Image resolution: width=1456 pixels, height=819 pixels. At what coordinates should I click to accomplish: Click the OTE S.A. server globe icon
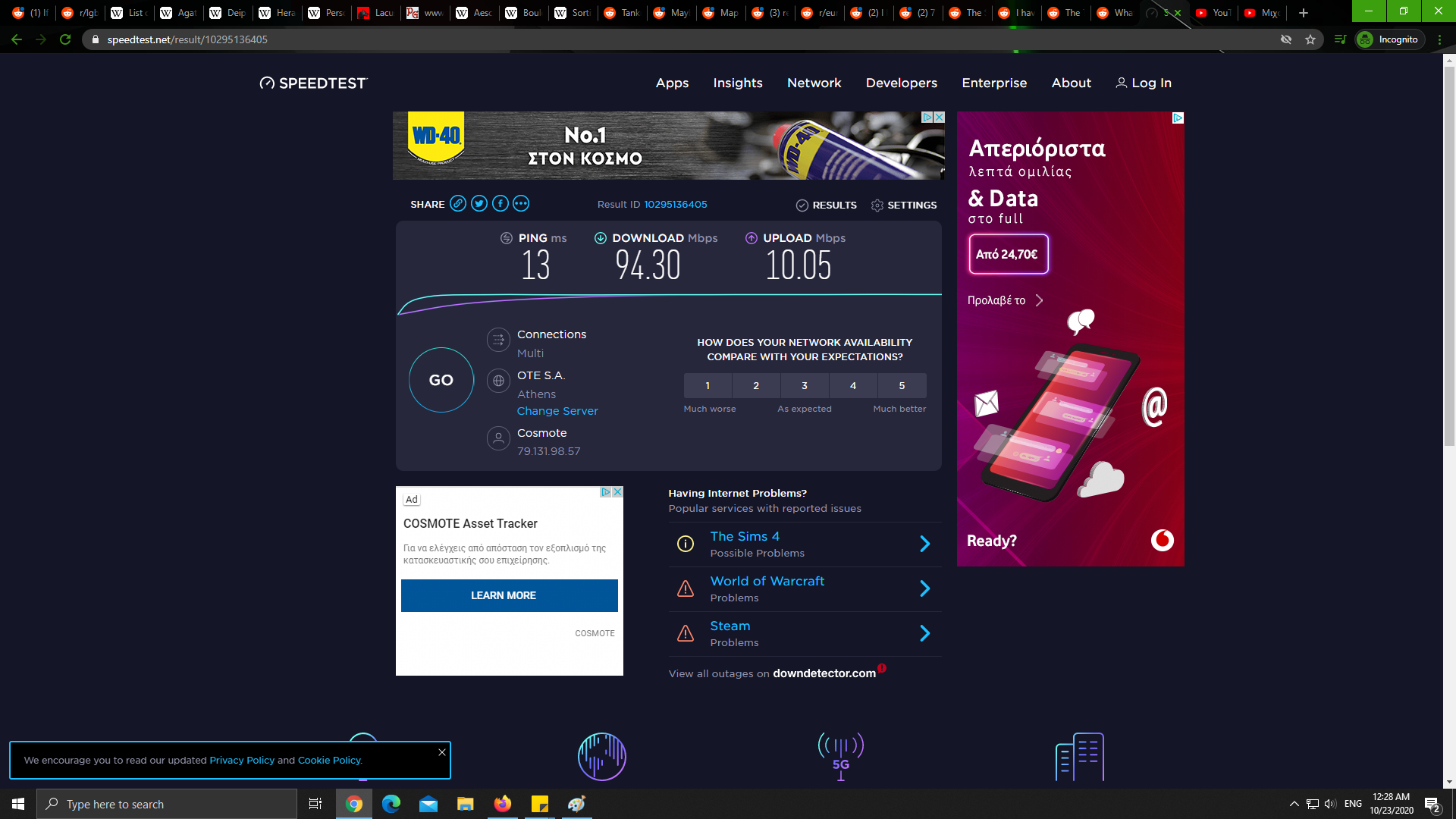(498, 381)
